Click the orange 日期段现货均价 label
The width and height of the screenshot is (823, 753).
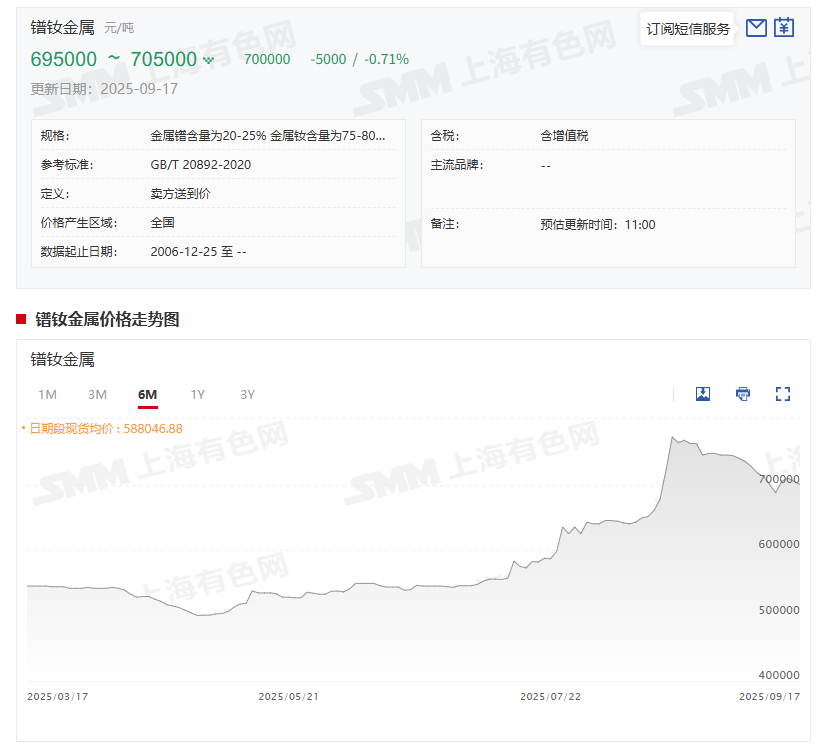click(105, 428)
